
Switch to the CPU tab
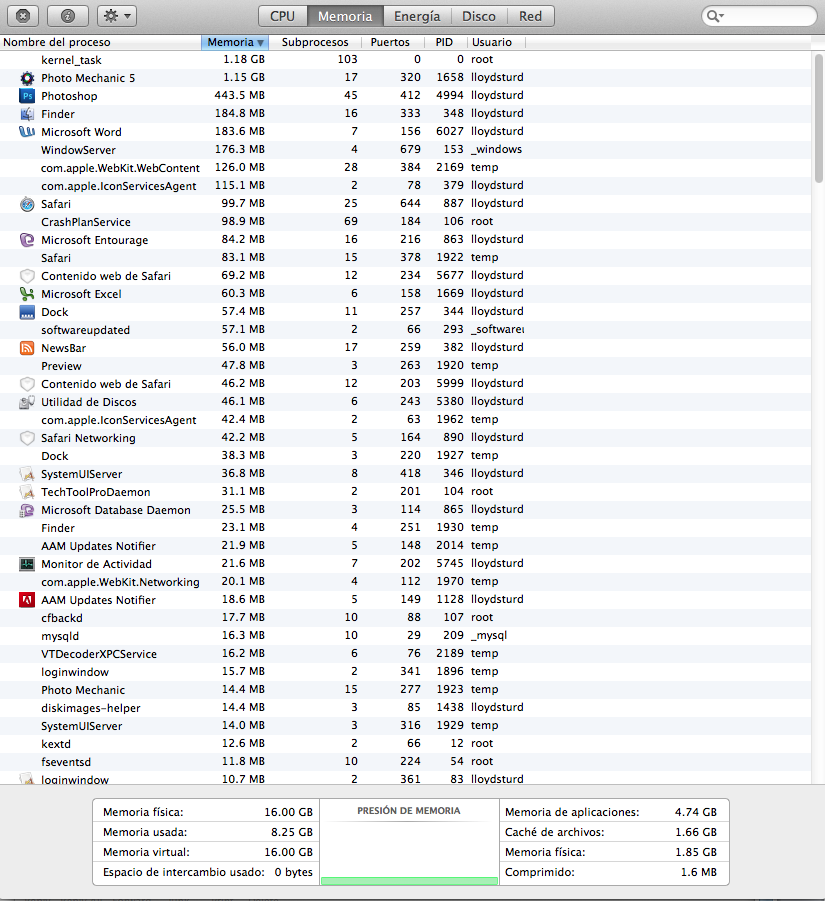pos(283,16)
